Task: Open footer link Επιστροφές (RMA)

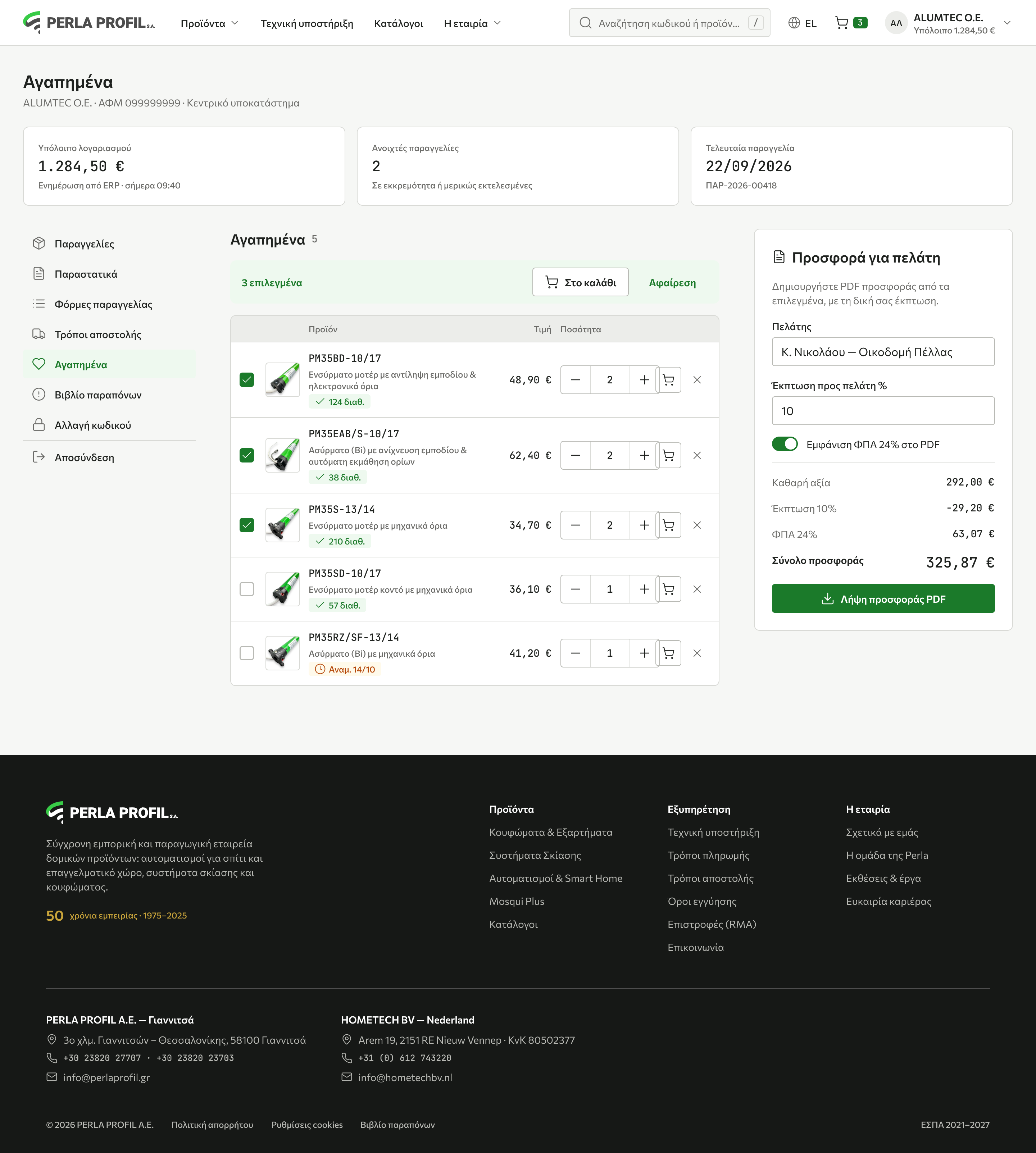Action: pos(712,924)
